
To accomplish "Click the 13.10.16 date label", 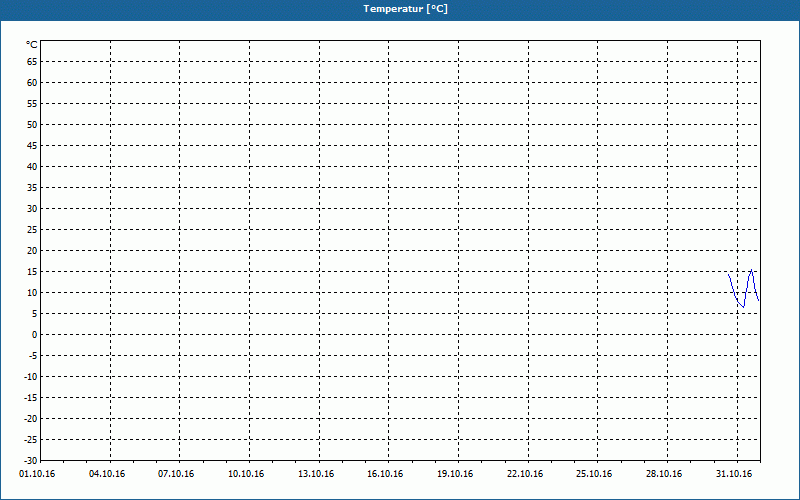I will [316, 474].
